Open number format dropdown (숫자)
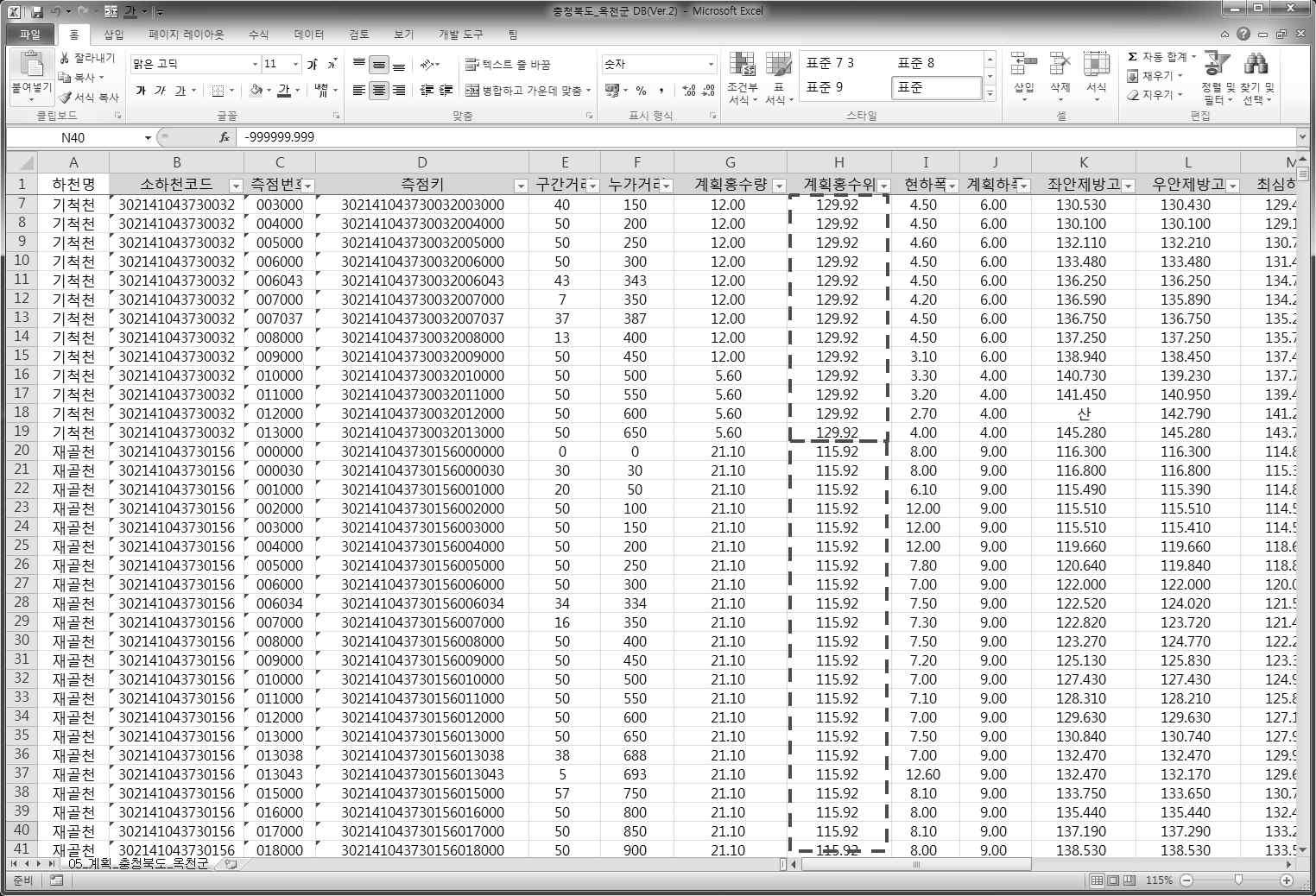Image resolution: width=1316 pixels, height=896 pixels. [x=711, y=64]
